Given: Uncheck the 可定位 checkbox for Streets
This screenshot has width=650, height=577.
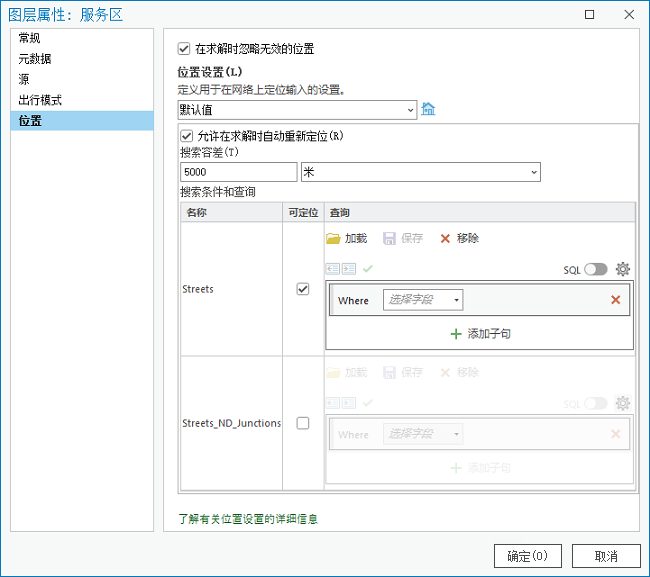Looking at the screenshot, I should (x=303, y=289).
